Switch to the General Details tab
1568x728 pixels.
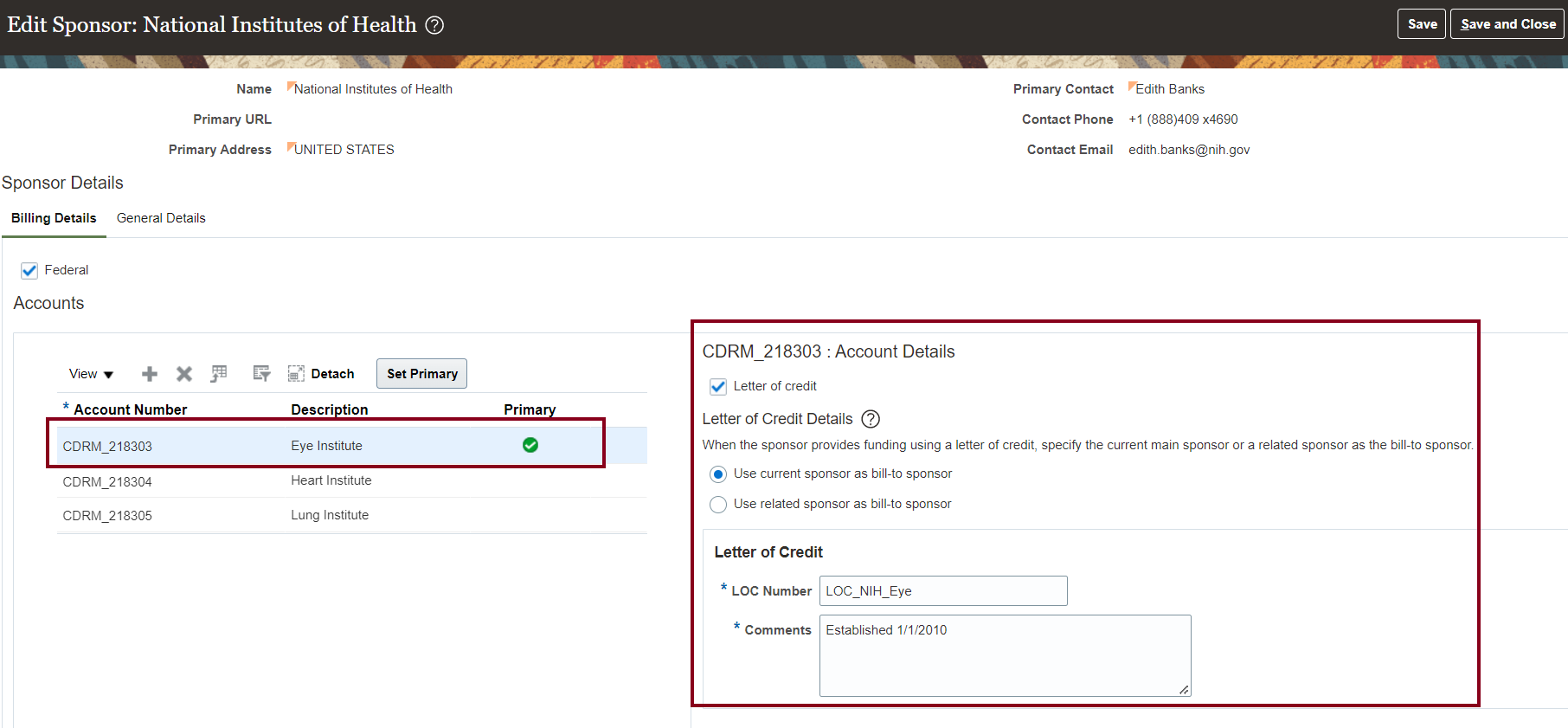point(161,218)
